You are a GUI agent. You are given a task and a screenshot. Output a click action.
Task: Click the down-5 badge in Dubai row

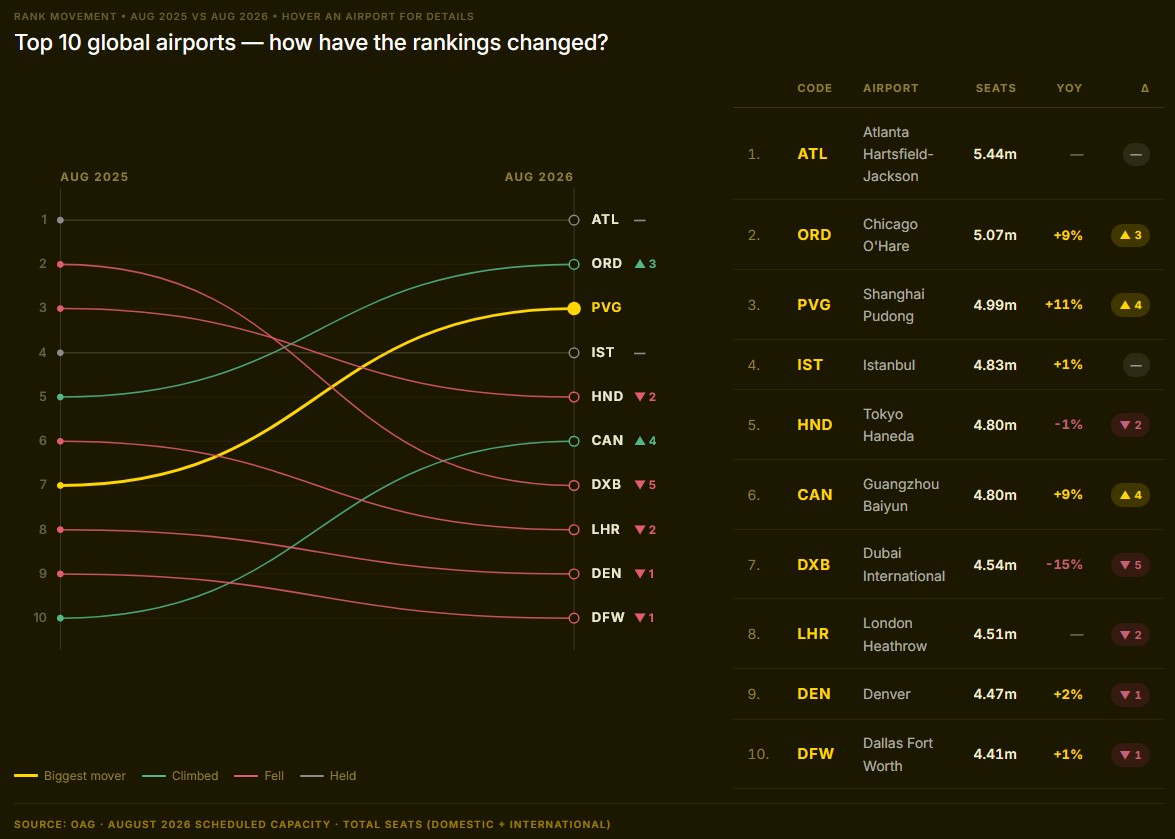pos(1130,565)
